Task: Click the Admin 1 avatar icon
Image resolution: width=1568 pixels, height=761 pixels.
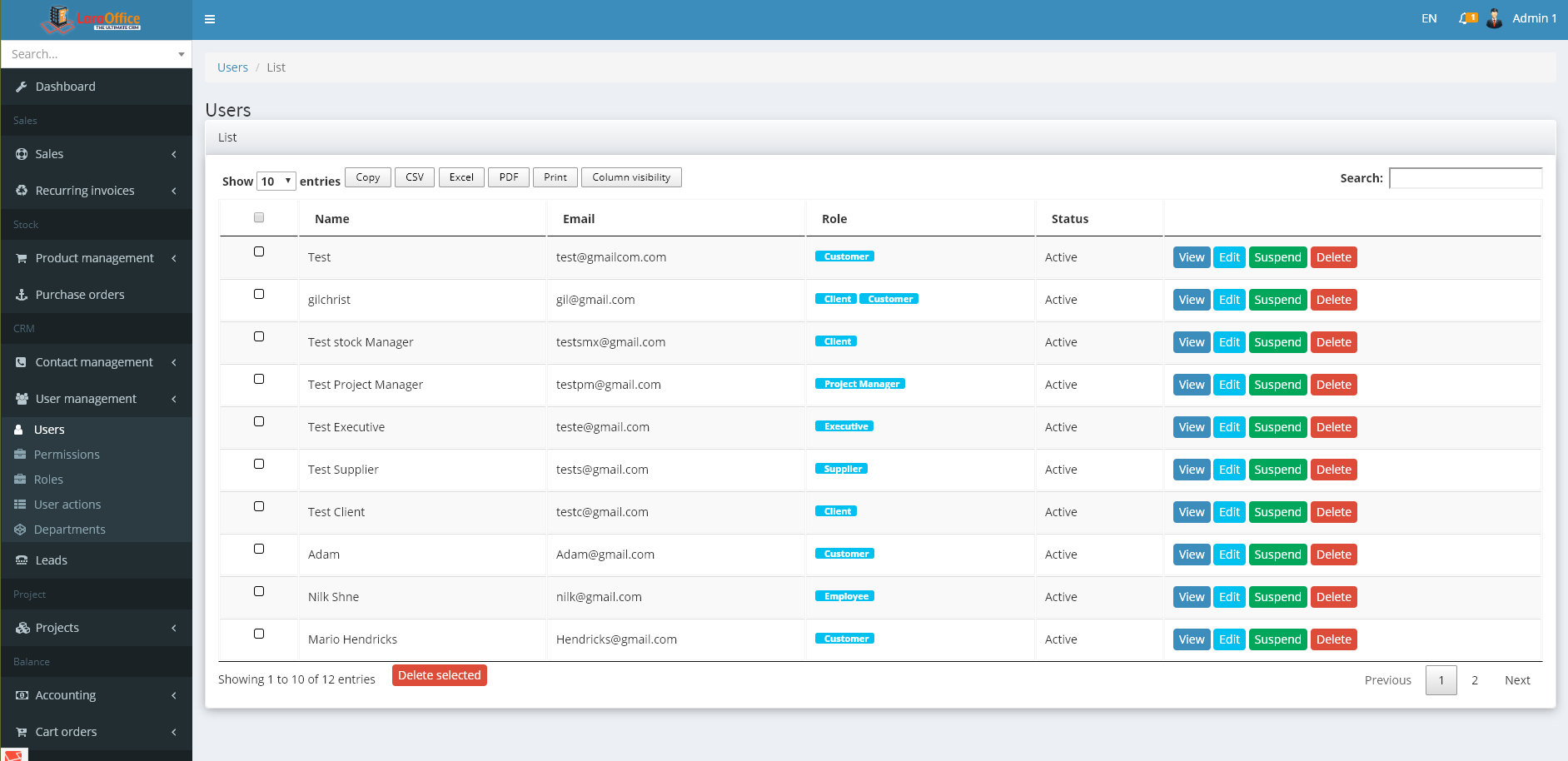Action: point(1495,18)
